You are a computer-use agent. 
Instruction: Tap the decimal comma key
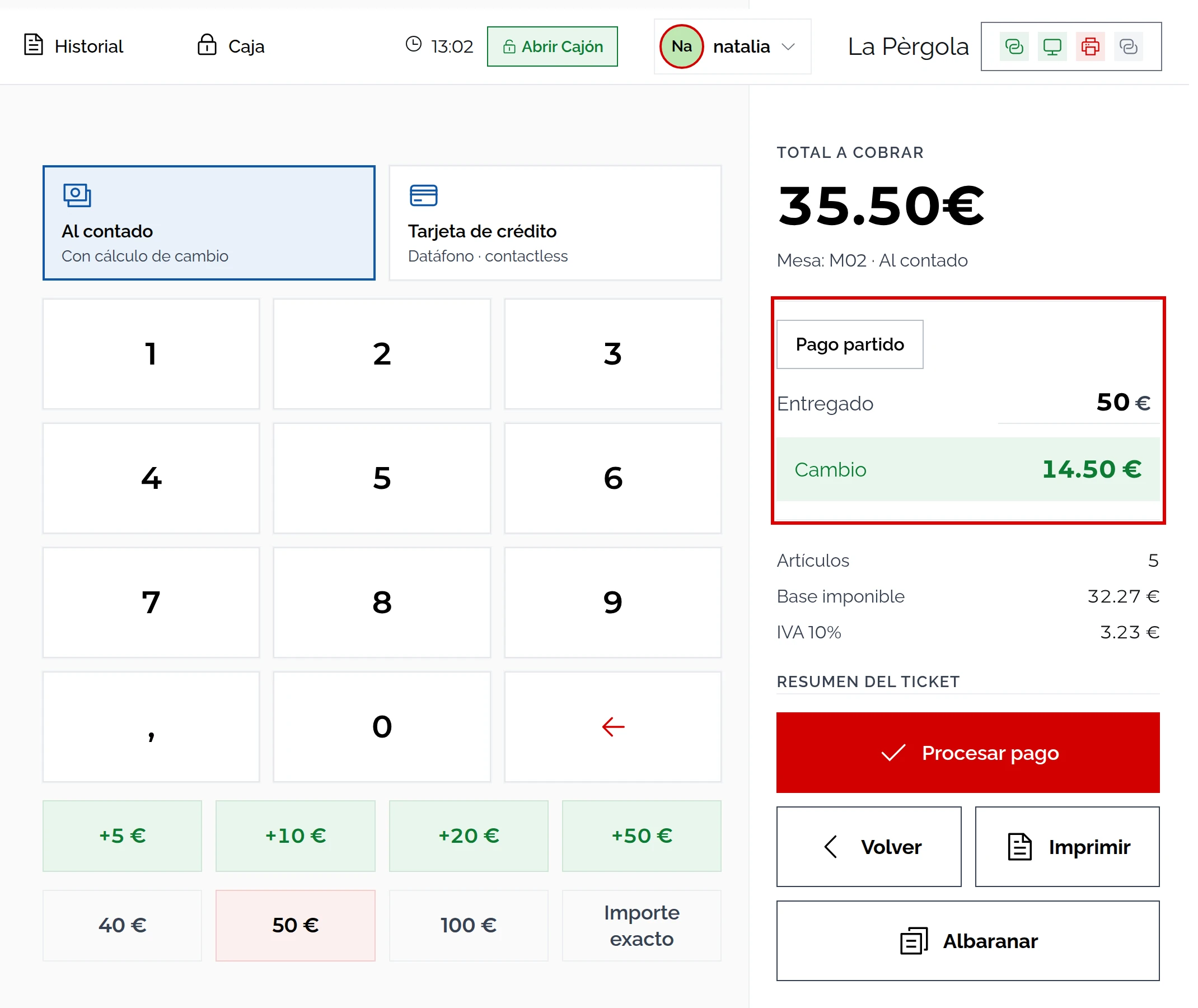click(151, 727)
